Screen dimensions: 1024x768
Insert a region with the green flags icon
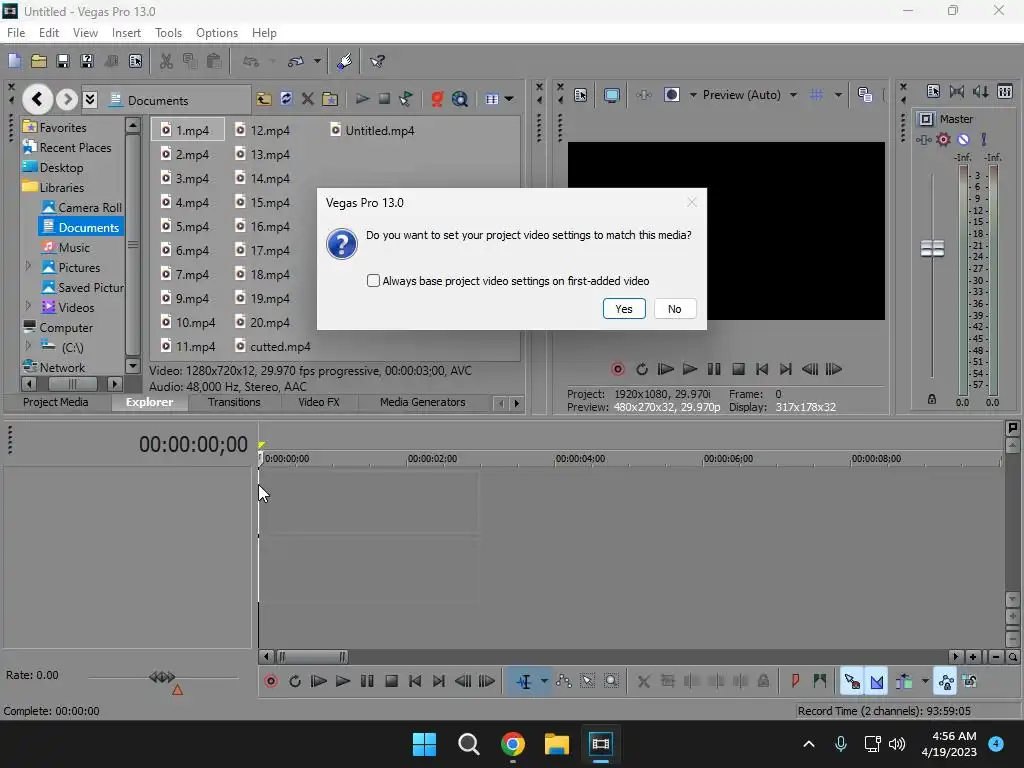[x=820, y=681]
